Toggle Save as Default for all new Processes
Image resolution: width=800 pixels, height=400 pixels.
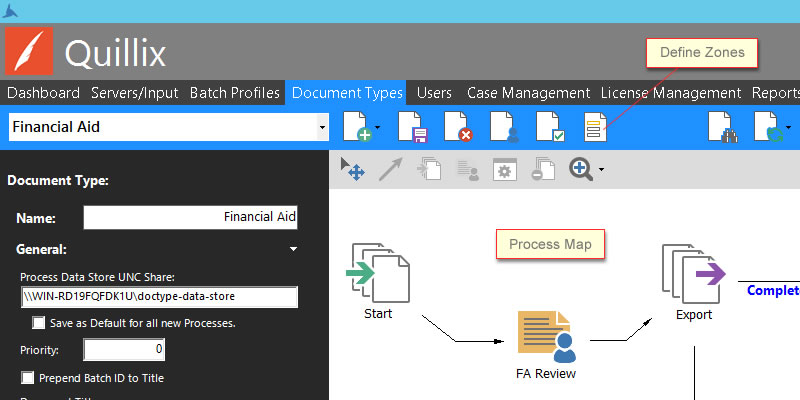(38, 323)
